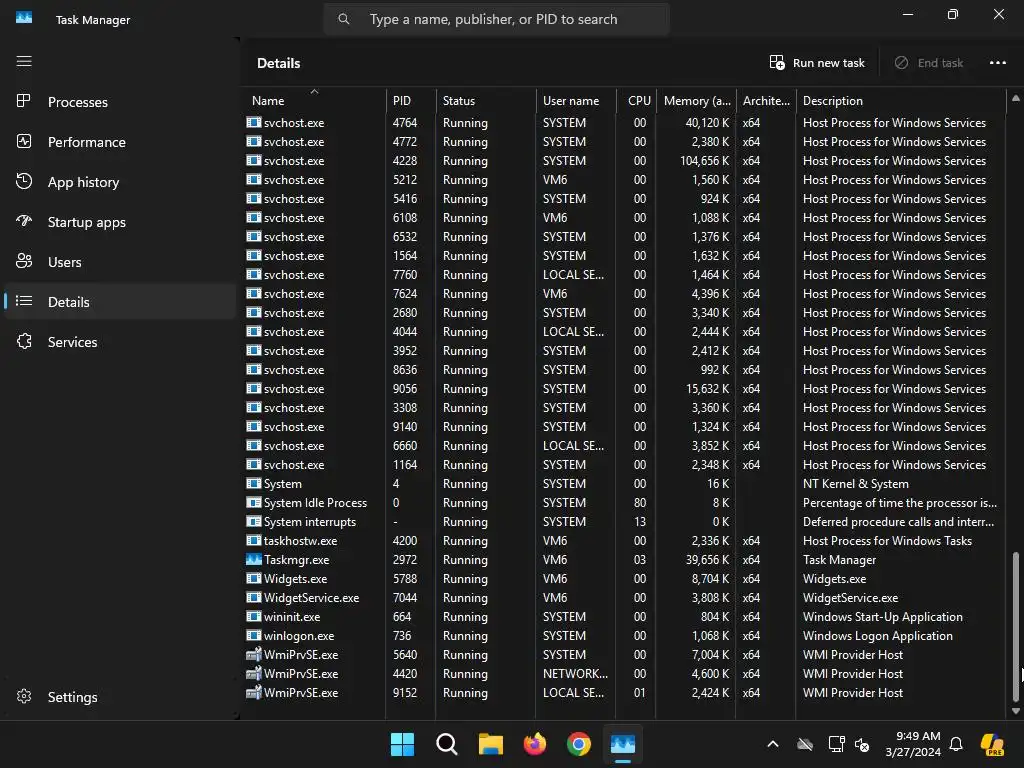The width and height of the screenshot is (1024, 768).
Task: Click the App history clock icon
Action: [x=24, y=182]
